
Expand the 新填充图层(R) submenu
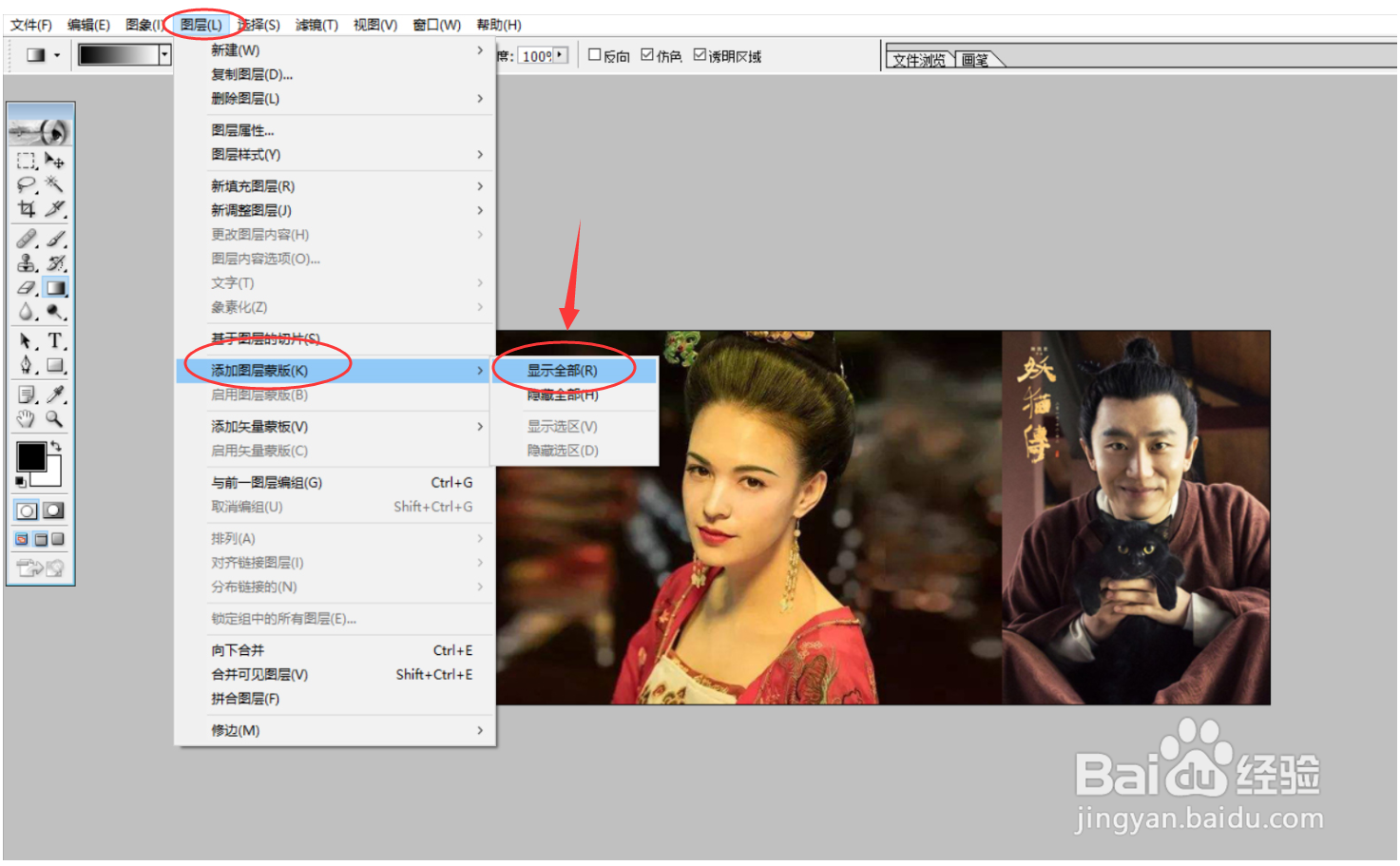(x=335, y=186)
